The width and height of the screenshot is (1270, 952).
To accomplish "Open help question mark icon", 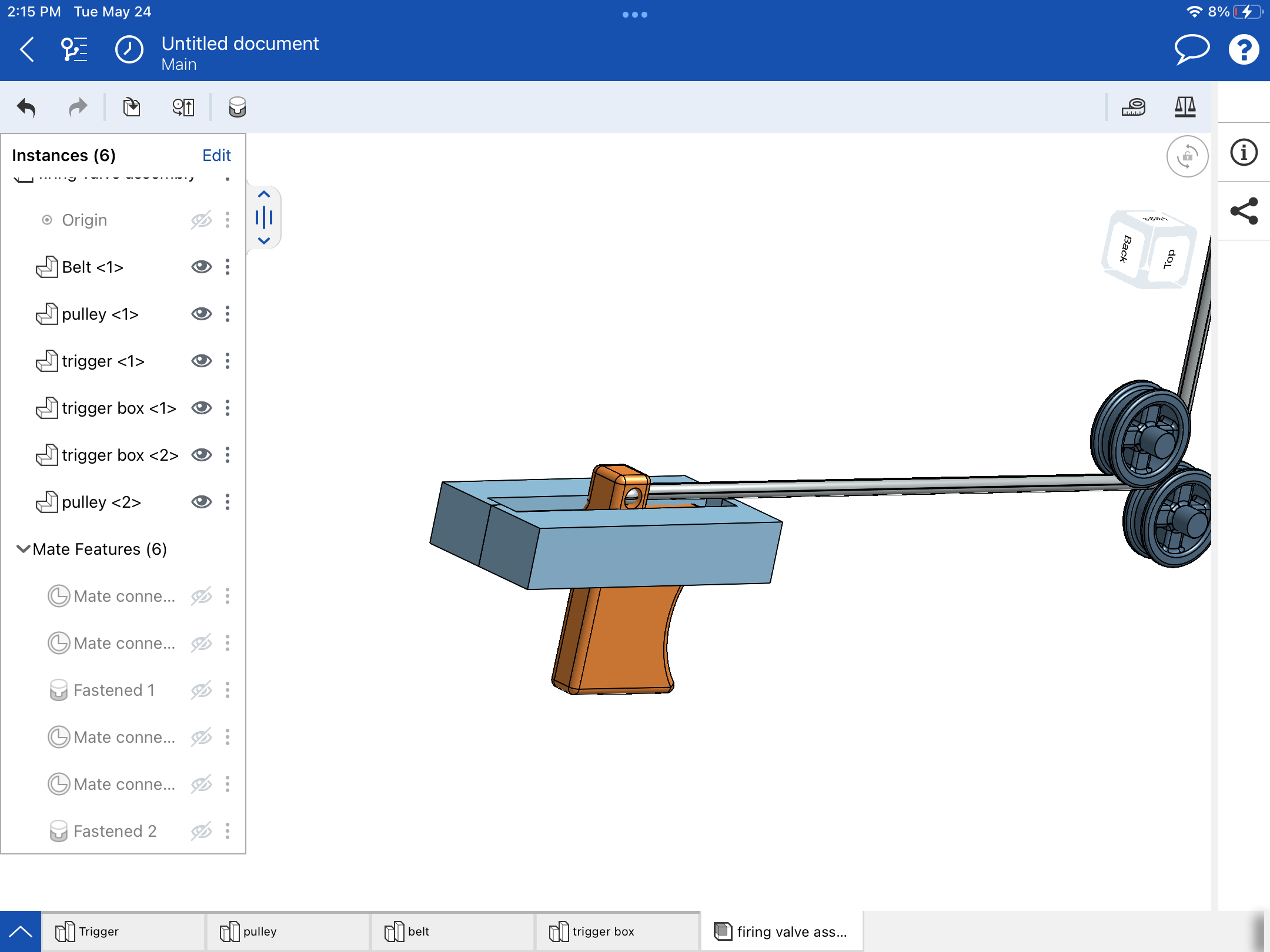I will (1244, 49).
